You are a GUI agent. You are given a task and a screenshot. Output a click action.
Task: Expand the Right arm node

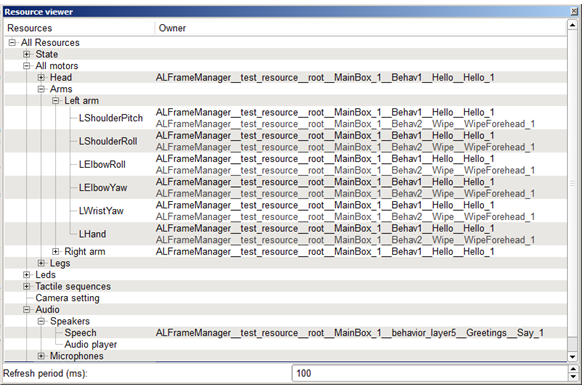pos(56,251)
